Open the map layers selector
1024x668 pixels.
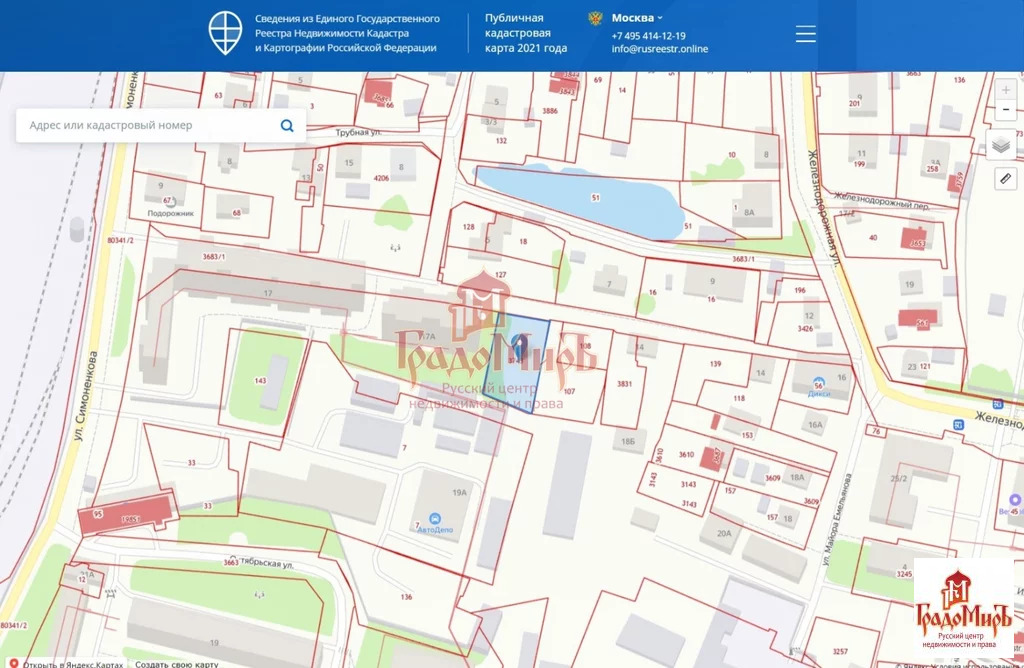1000,145
